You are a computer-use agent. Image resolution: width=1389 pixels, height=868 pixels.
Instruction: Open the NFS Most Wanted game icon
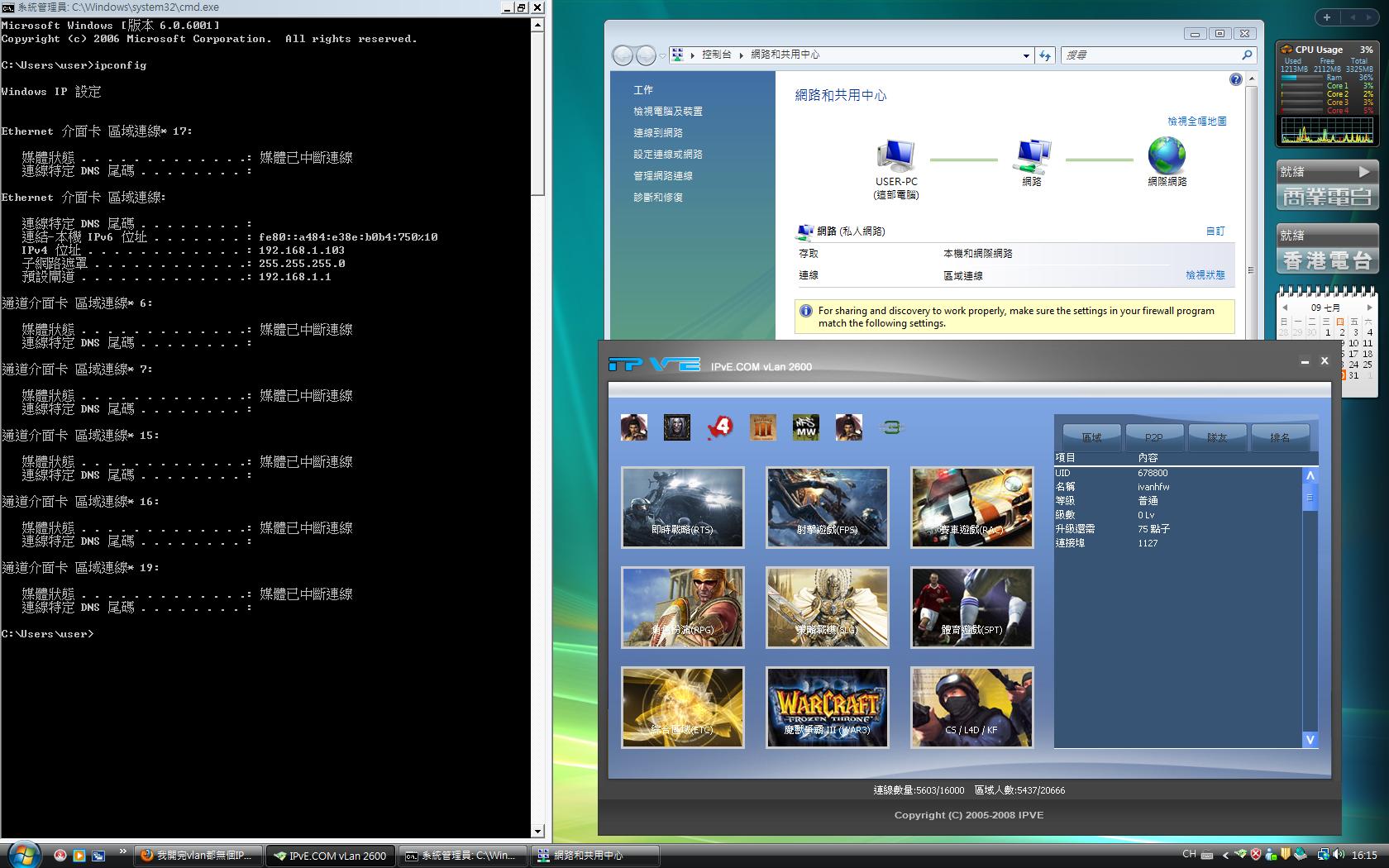click(x=805, y=427)
